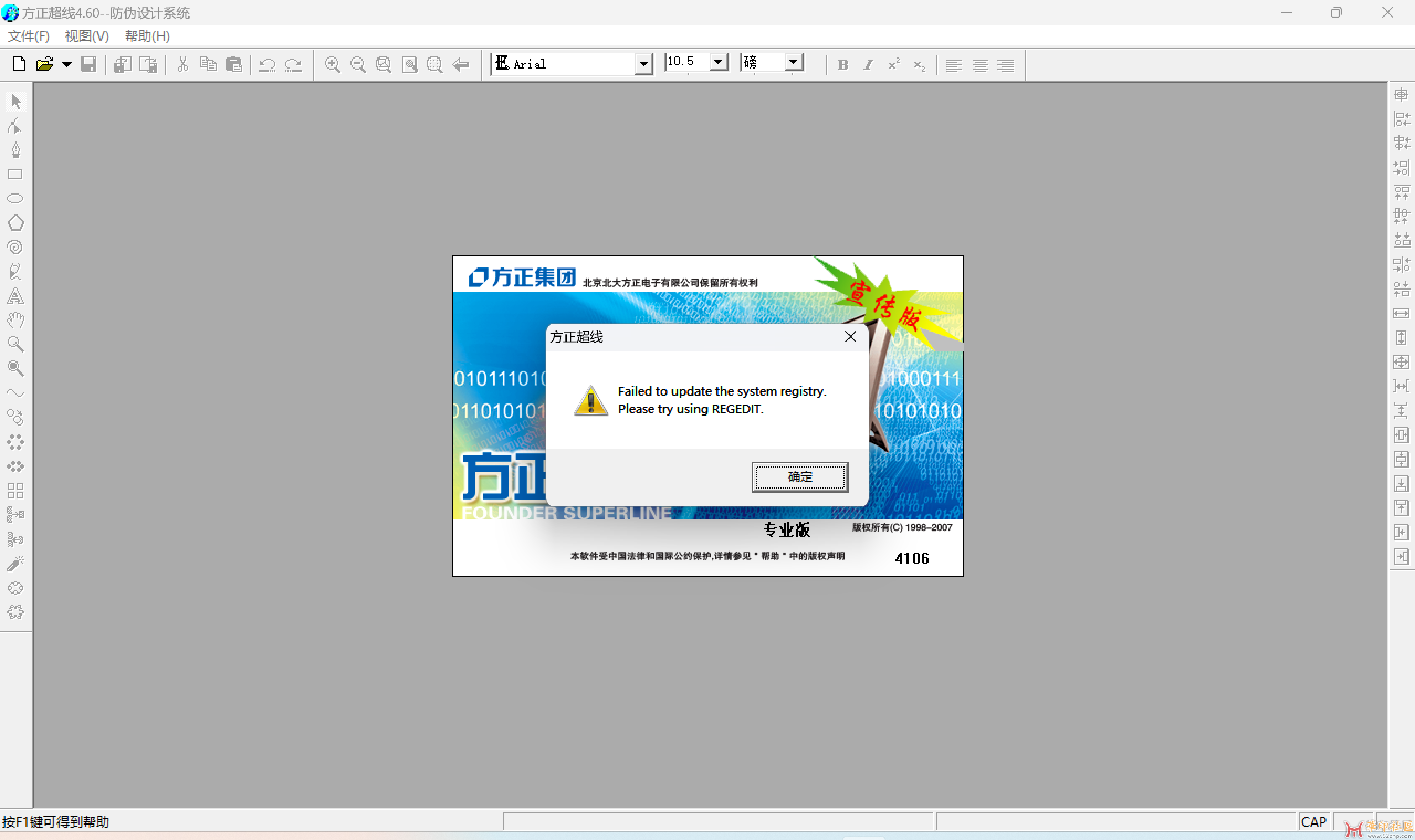Click the vertical stretch double-arrow alignment icon

[x=1401, y=338]
